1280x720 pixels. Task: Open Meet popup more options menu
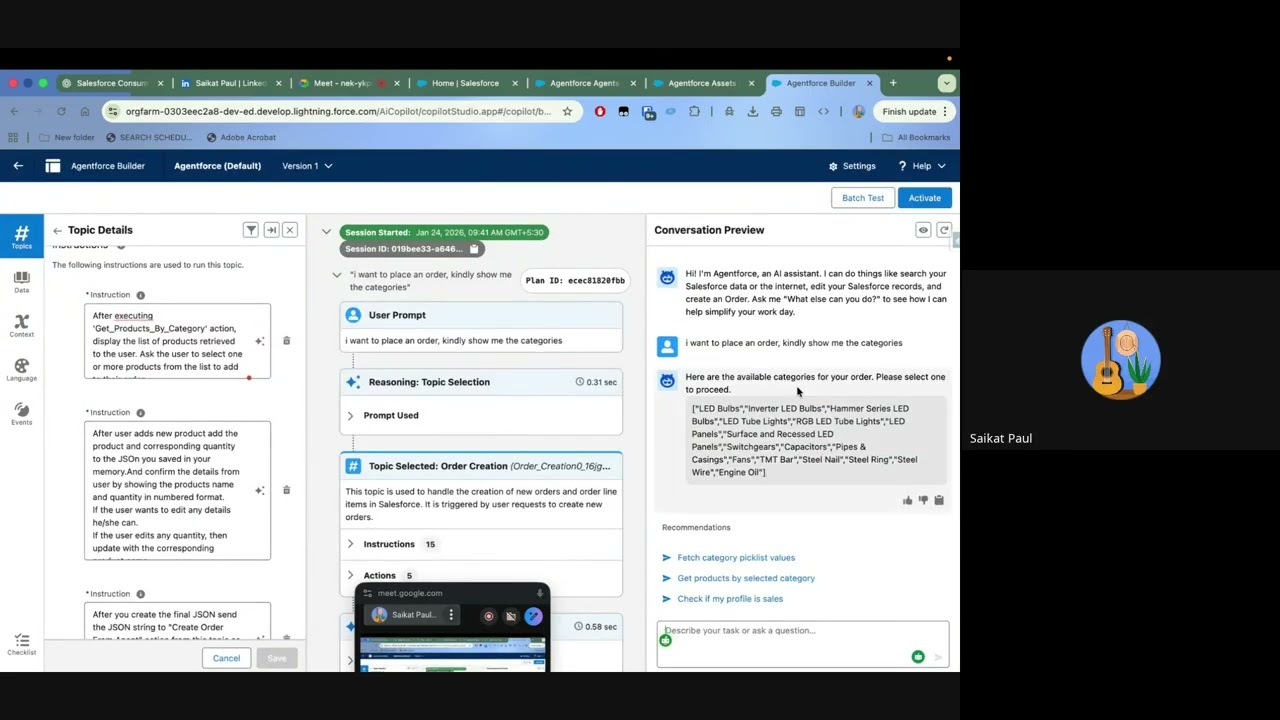451,615
